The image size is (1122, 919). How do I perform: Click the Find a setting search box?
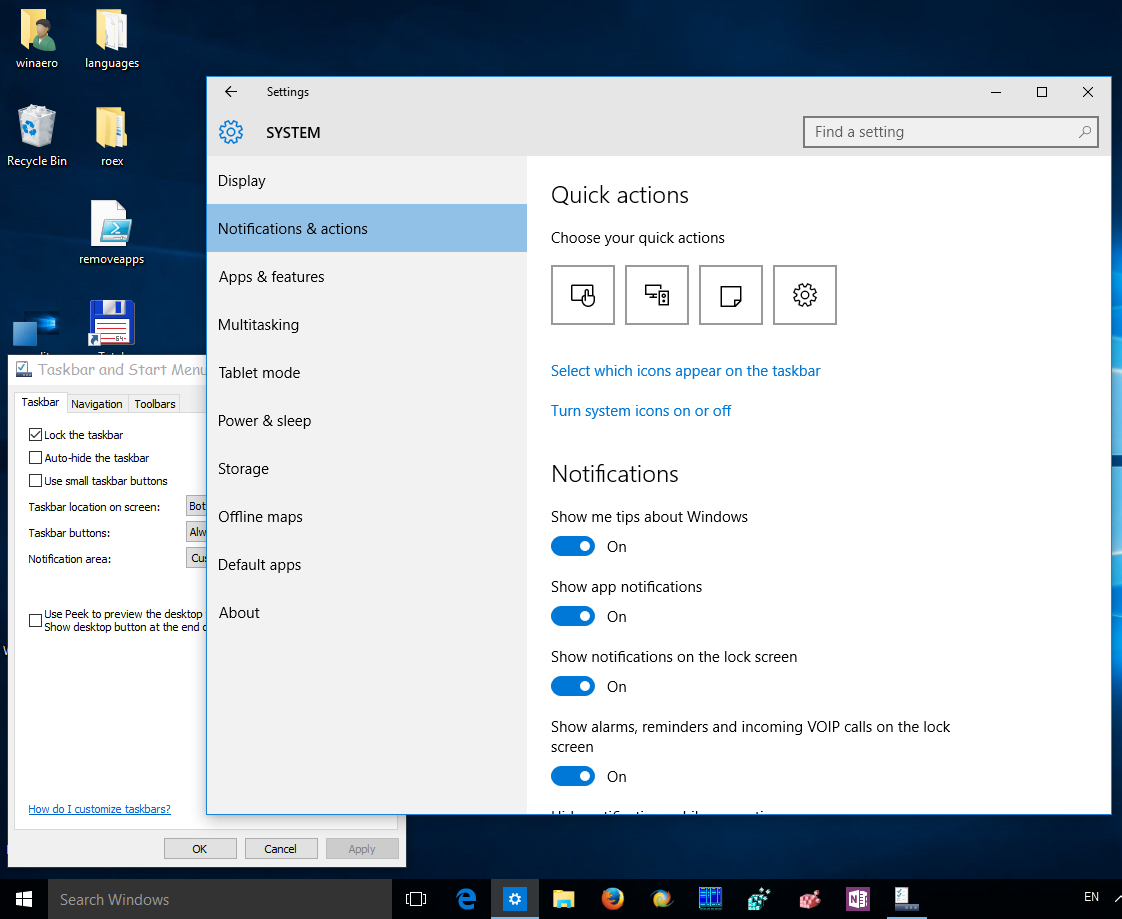[950, 132]
